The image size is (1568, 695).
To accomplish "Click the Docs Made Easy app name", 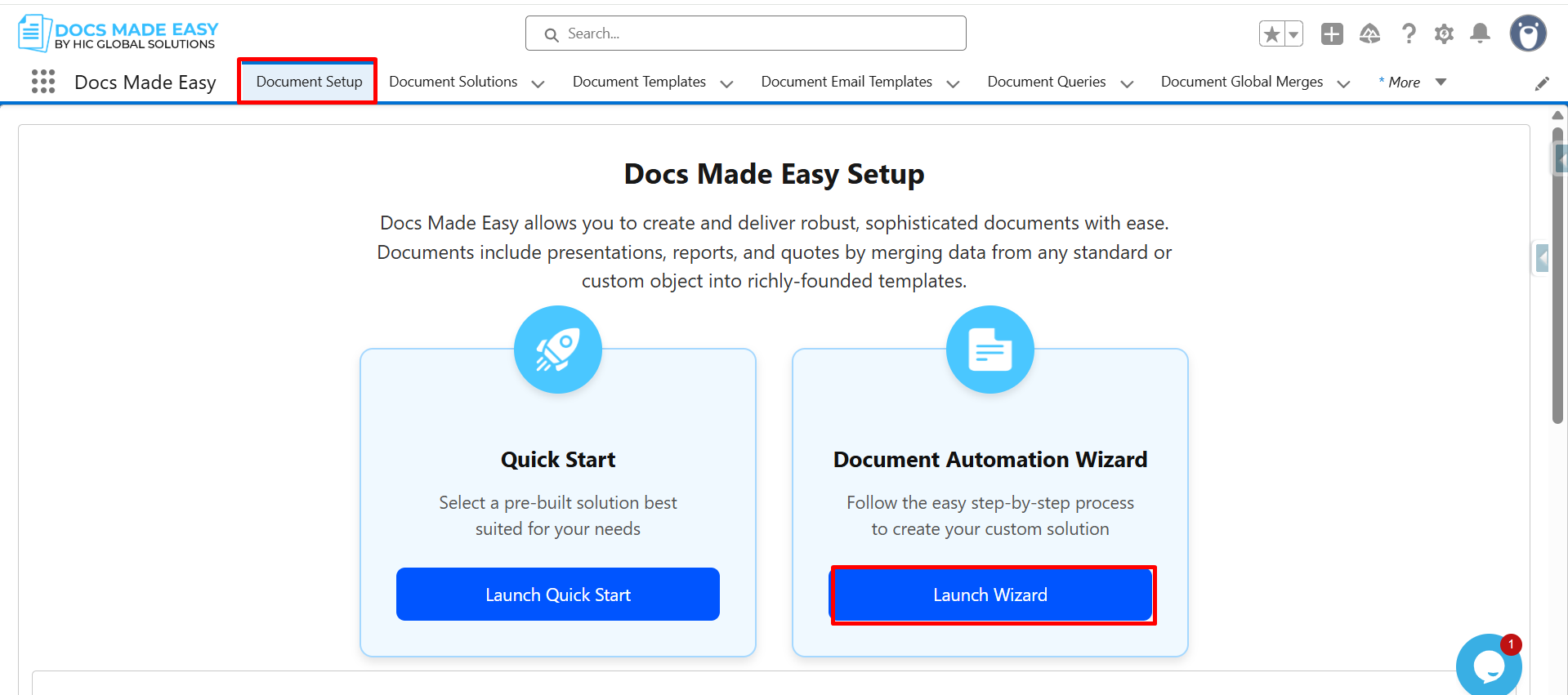I will [145, 82].
